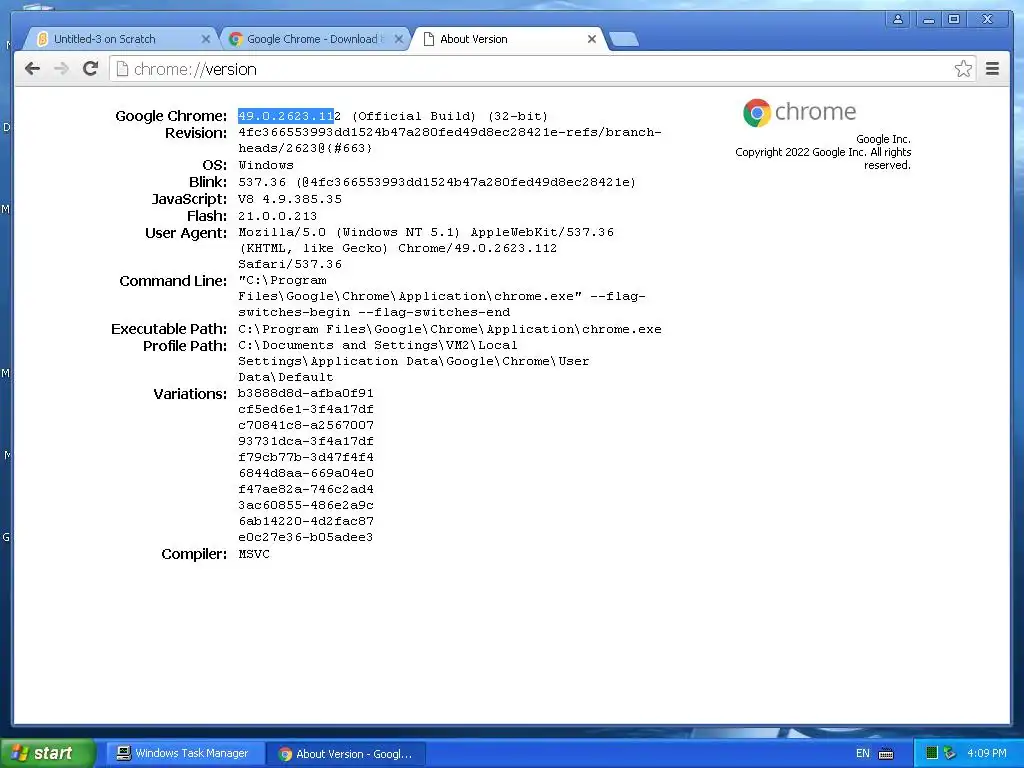The width and height of the screenshot is (1024, 768).
Task: Open the Windows start menu
Action: tap(48, 753)
